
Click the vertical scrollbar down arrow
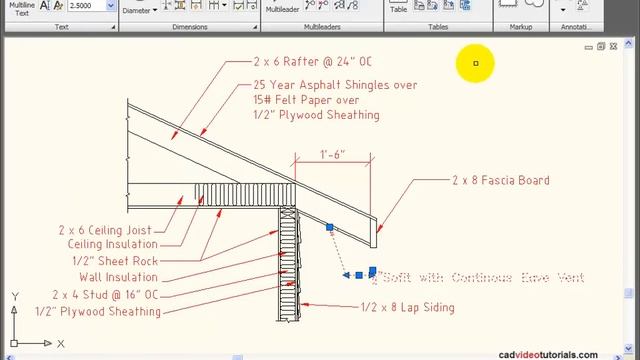click(629, 349)
